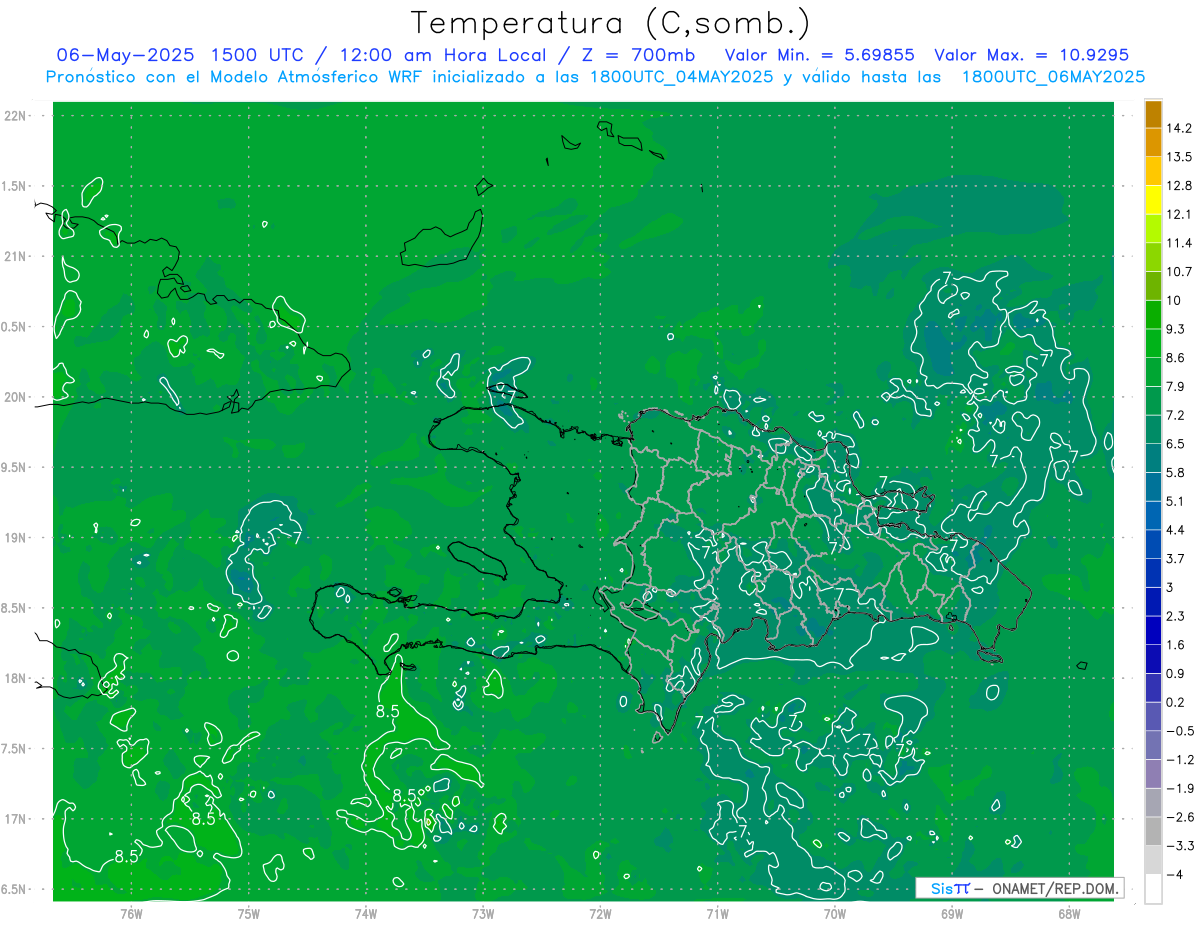Click the blue swatch between 3.7 and 4.4
This screenshot has height=927, width=1200.
1153,544
